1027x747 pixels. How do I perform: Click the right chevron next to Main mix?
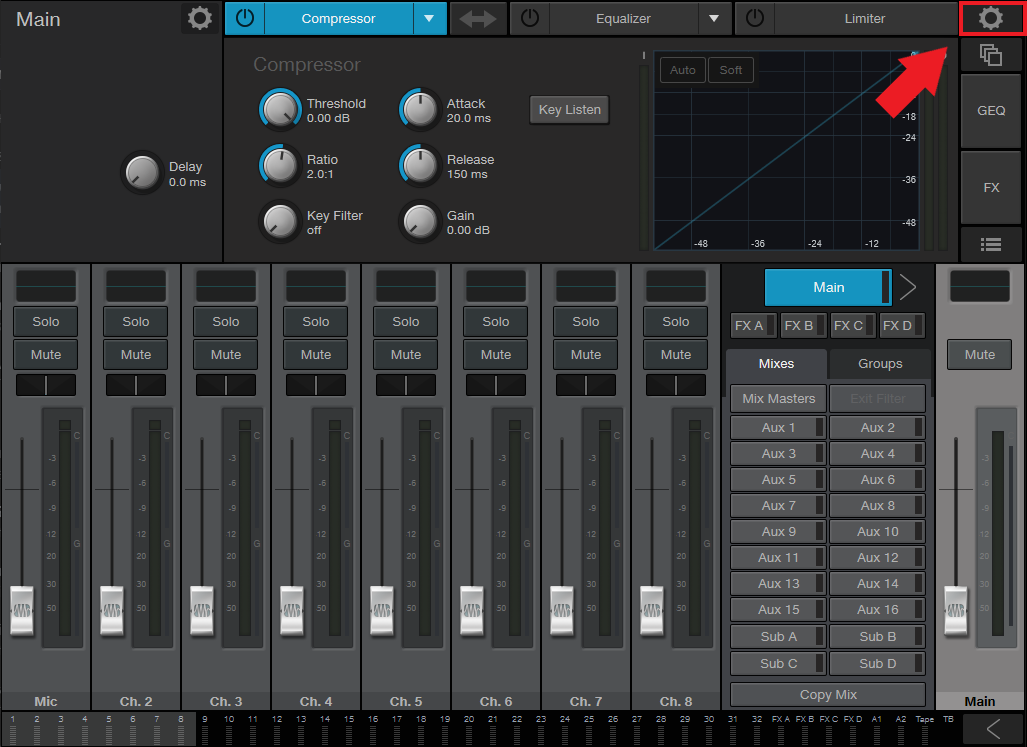(908, 286)
